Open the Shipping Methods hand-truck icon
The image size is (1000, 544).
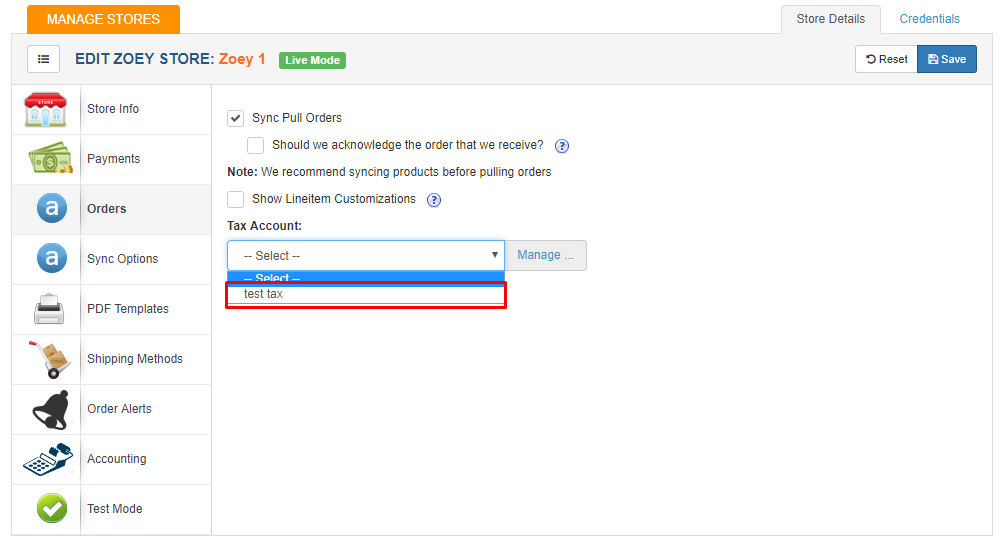[50, 359]
